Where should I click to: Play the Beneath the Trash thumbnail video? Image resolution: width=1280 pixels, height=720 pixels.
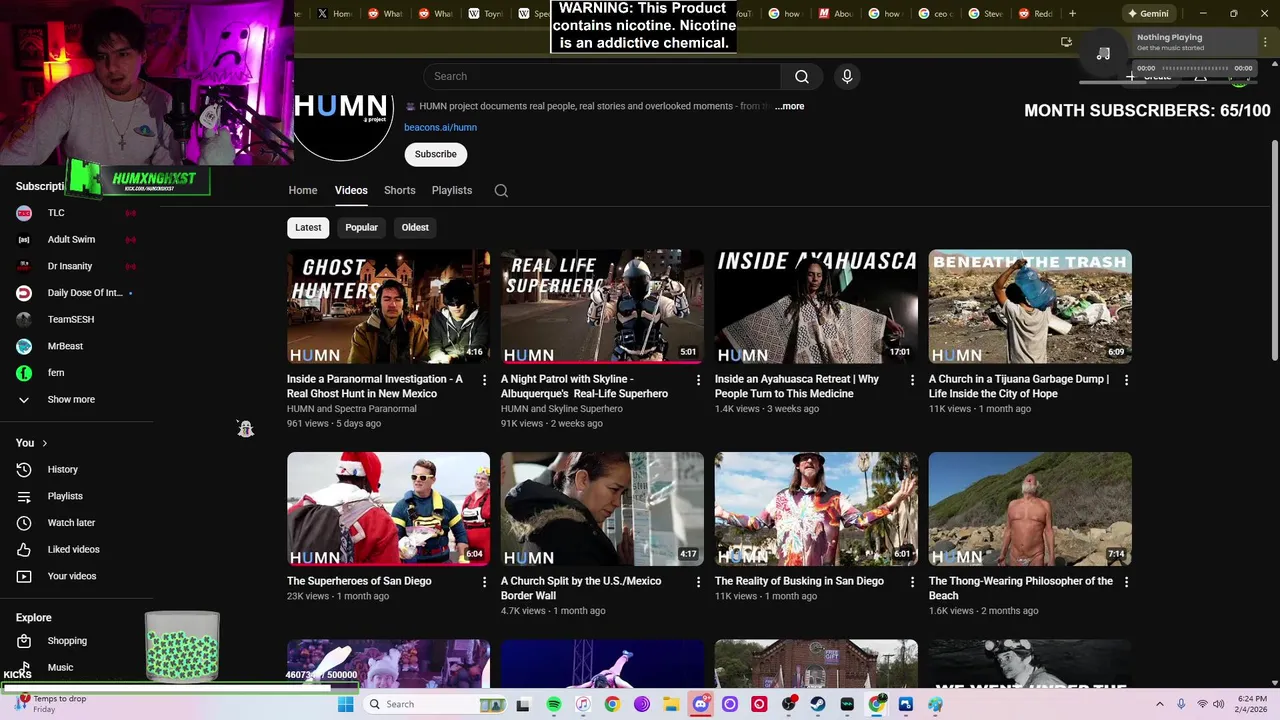(x=1030, y=306)
